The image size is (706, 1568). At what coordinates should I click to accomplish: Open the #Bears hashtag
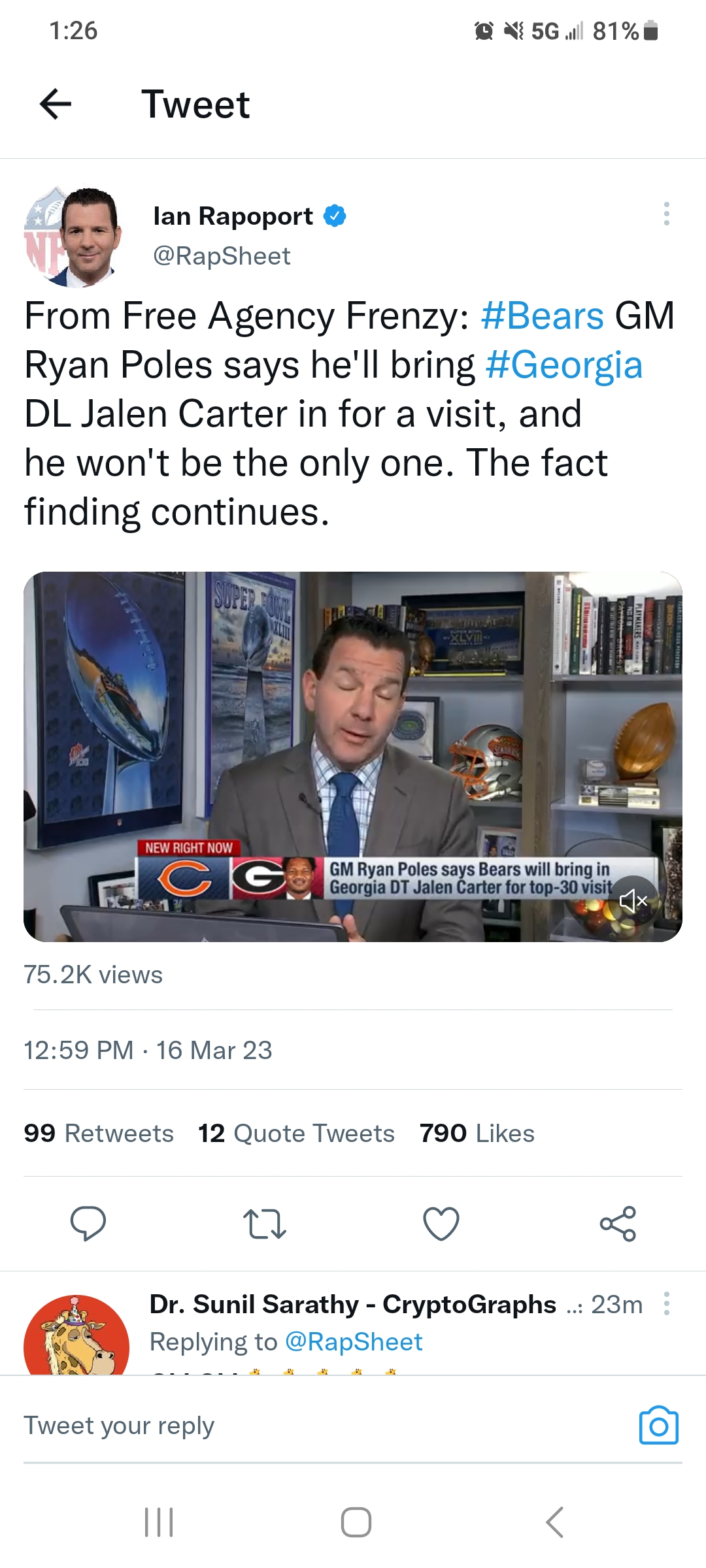(542, 316)
